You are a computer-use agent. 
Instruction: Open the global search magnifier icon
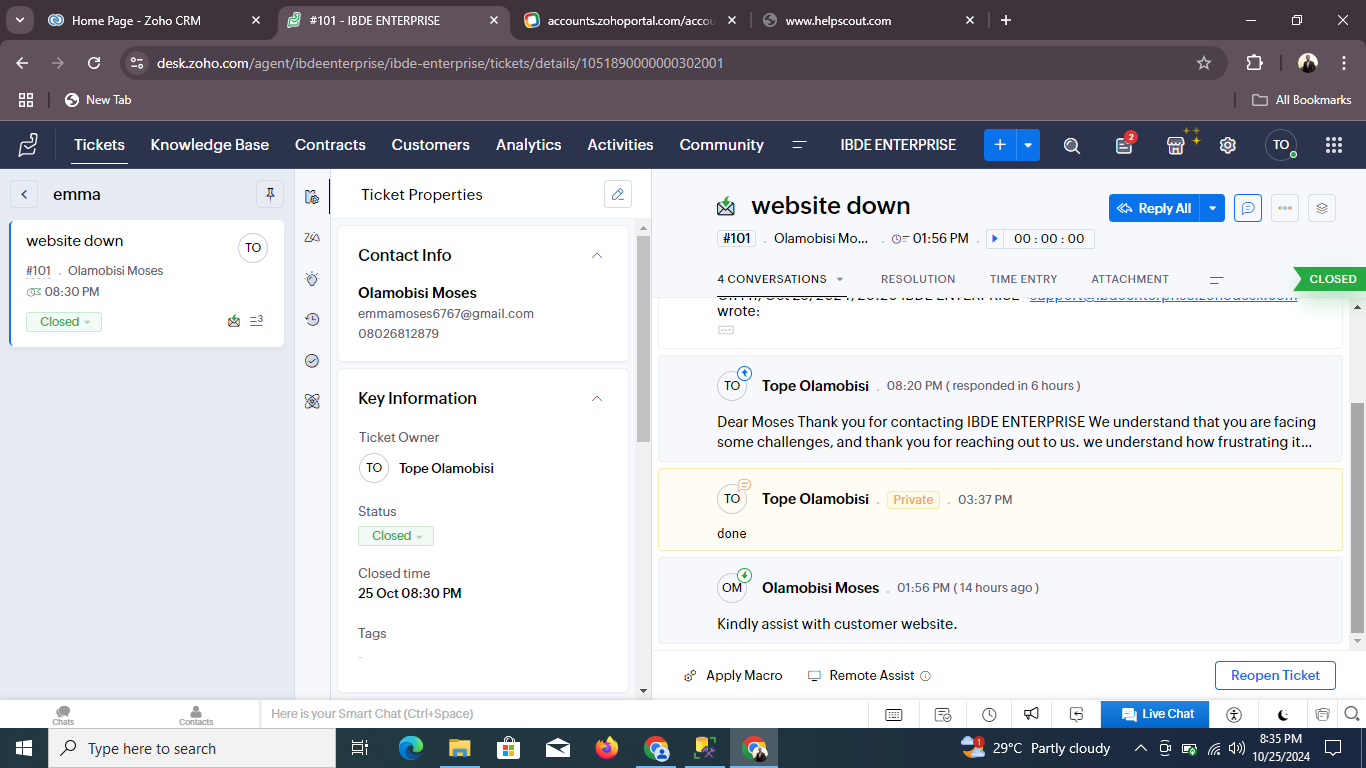tap(1072, 145)
